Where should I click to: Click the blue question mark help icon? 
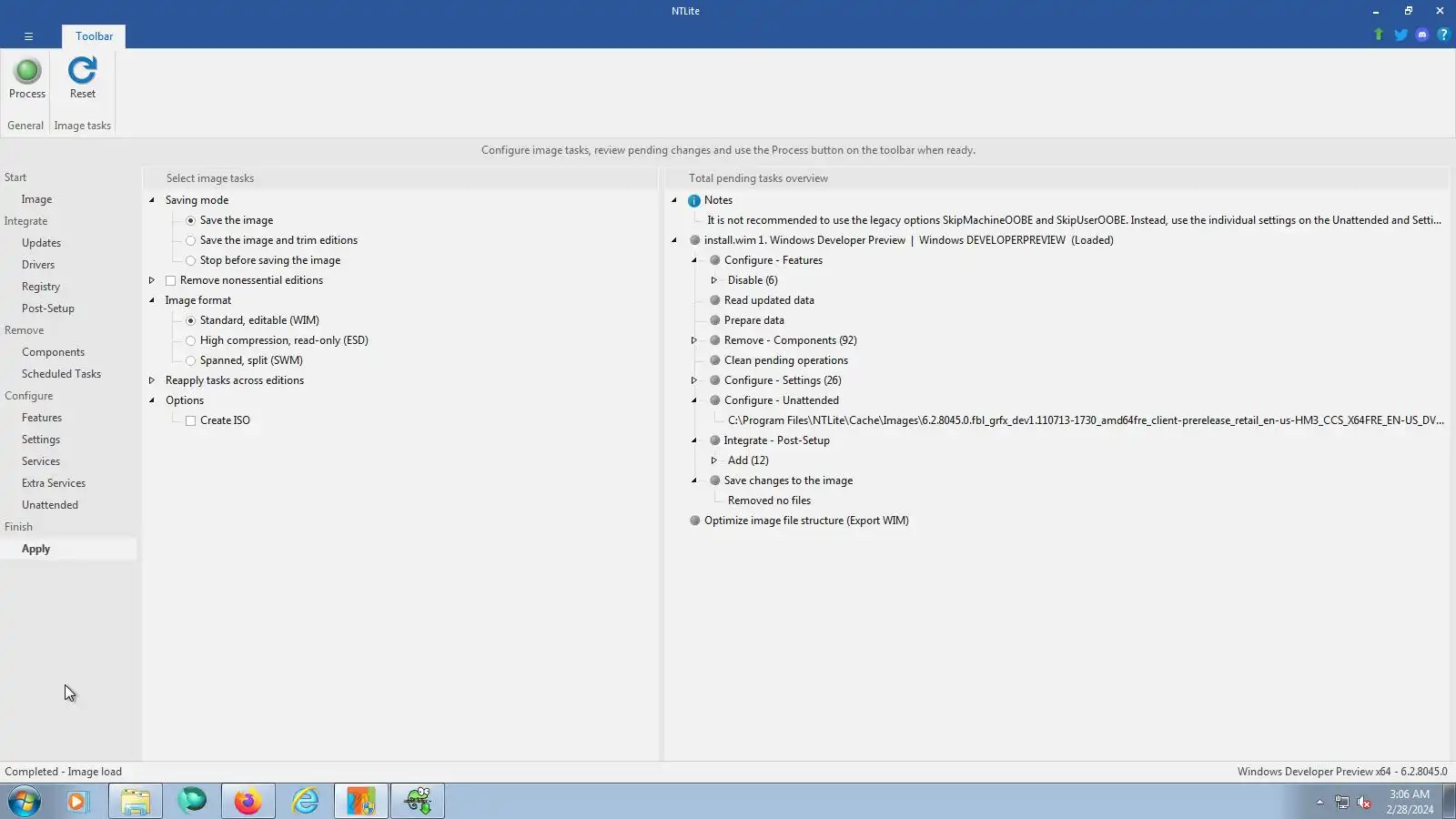tap(1443, 35)
